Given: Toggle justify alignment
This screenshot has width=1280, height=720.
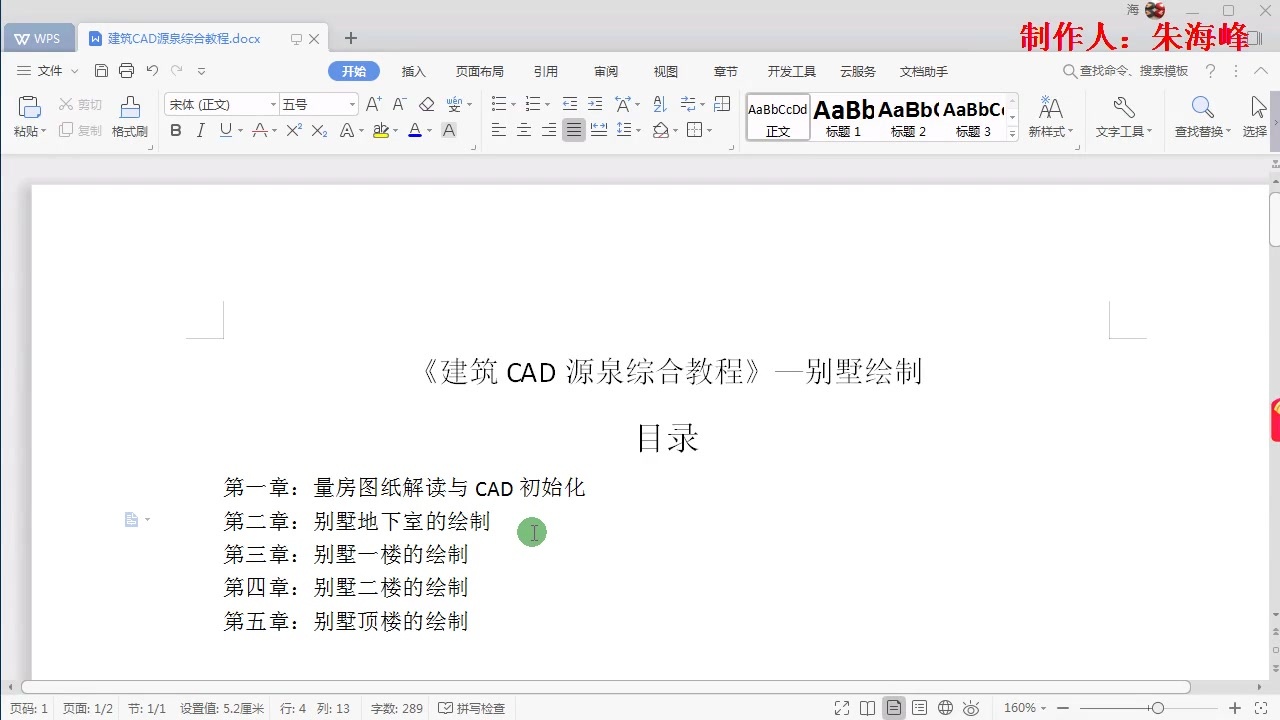Looking at the screenshot, I should [x=573, y=130].
